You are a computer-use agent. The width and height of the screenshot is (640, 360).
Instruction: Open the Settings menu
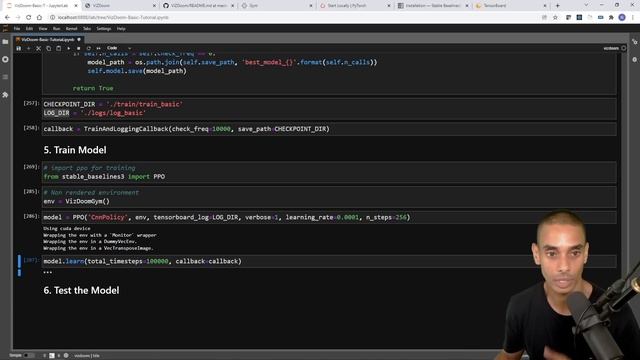[104, 29]
